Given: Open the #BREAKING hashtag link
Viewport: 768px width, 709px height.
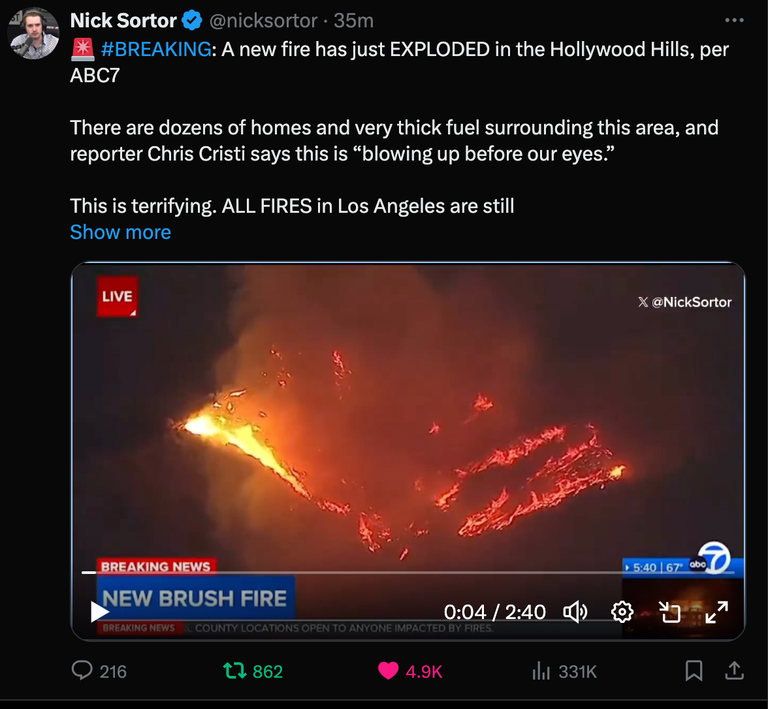Looking at the screenshot, I should pos(156,49).
